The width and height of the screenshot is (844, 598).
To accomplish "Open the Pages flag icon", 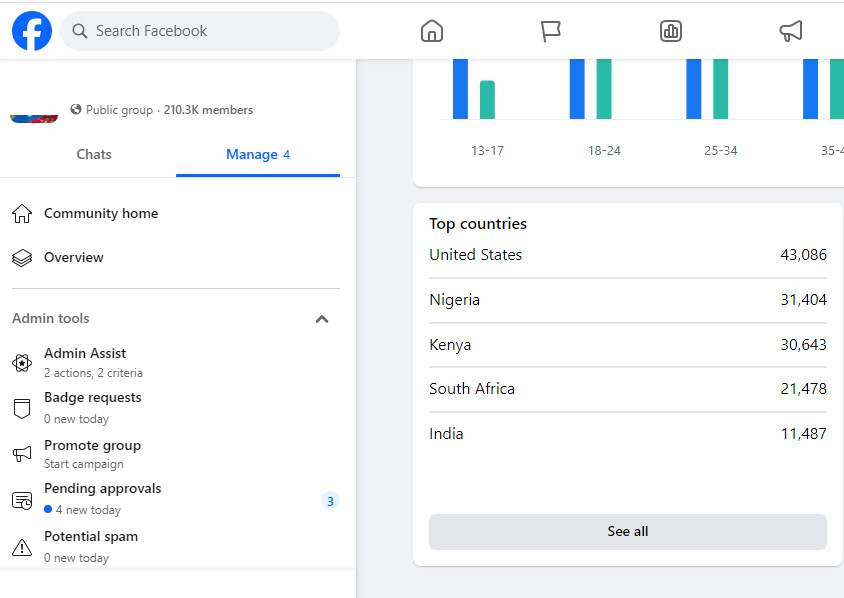I will (x=551, y=31).
